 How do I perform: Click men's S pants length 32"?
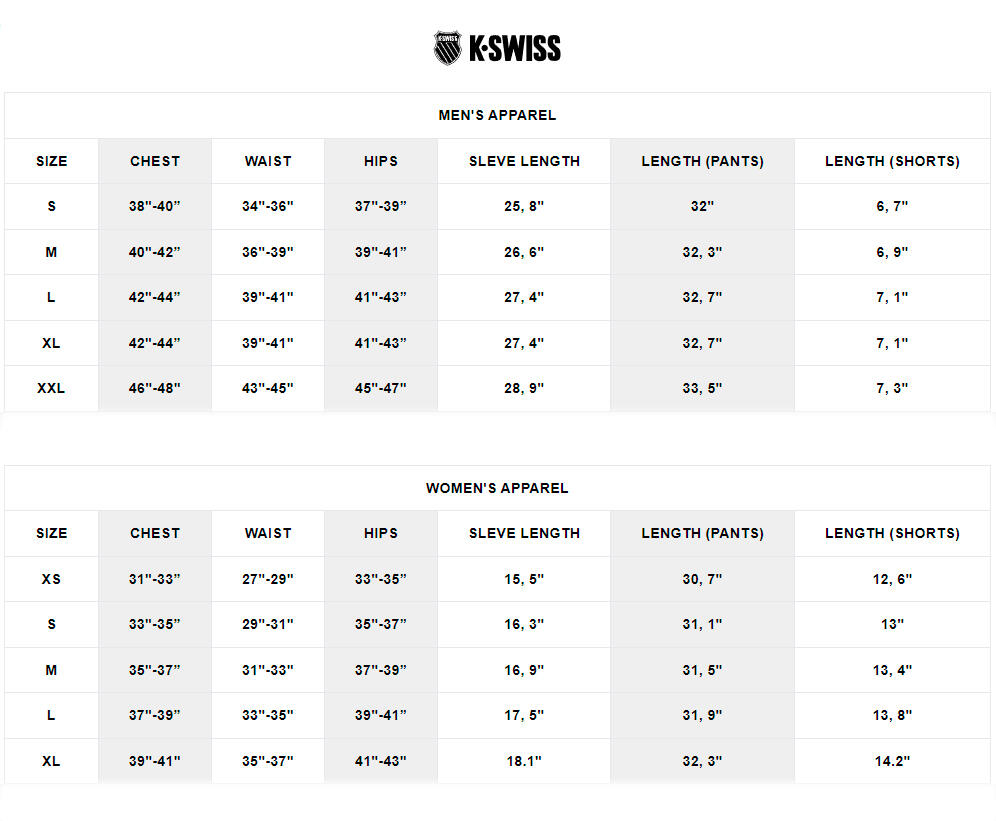click(703, 207)
